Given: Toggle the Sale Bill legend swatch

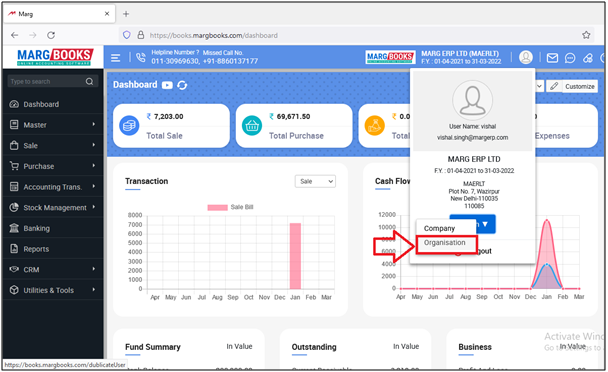Looking at the screenshot, I should (217, 208).
